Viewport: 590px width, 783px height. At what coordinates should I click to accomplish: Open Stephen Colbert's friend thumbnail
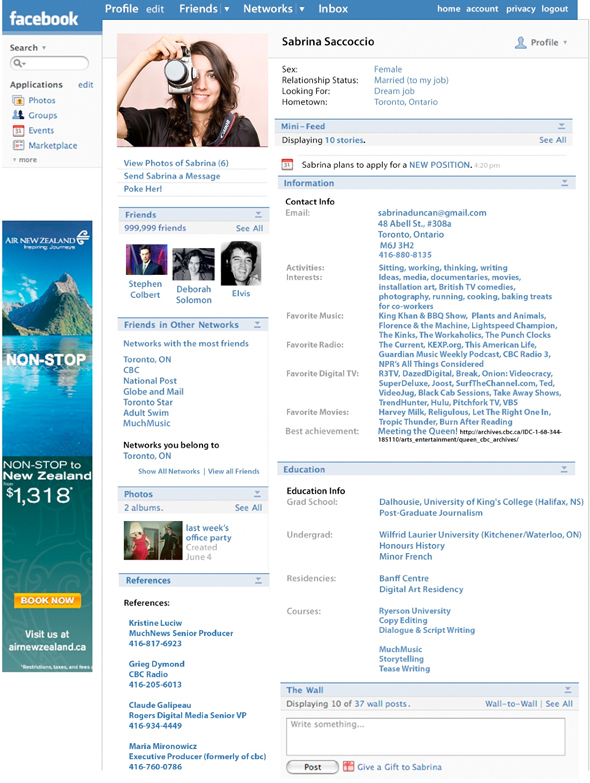pyautogui.click(x=146, y=260)
